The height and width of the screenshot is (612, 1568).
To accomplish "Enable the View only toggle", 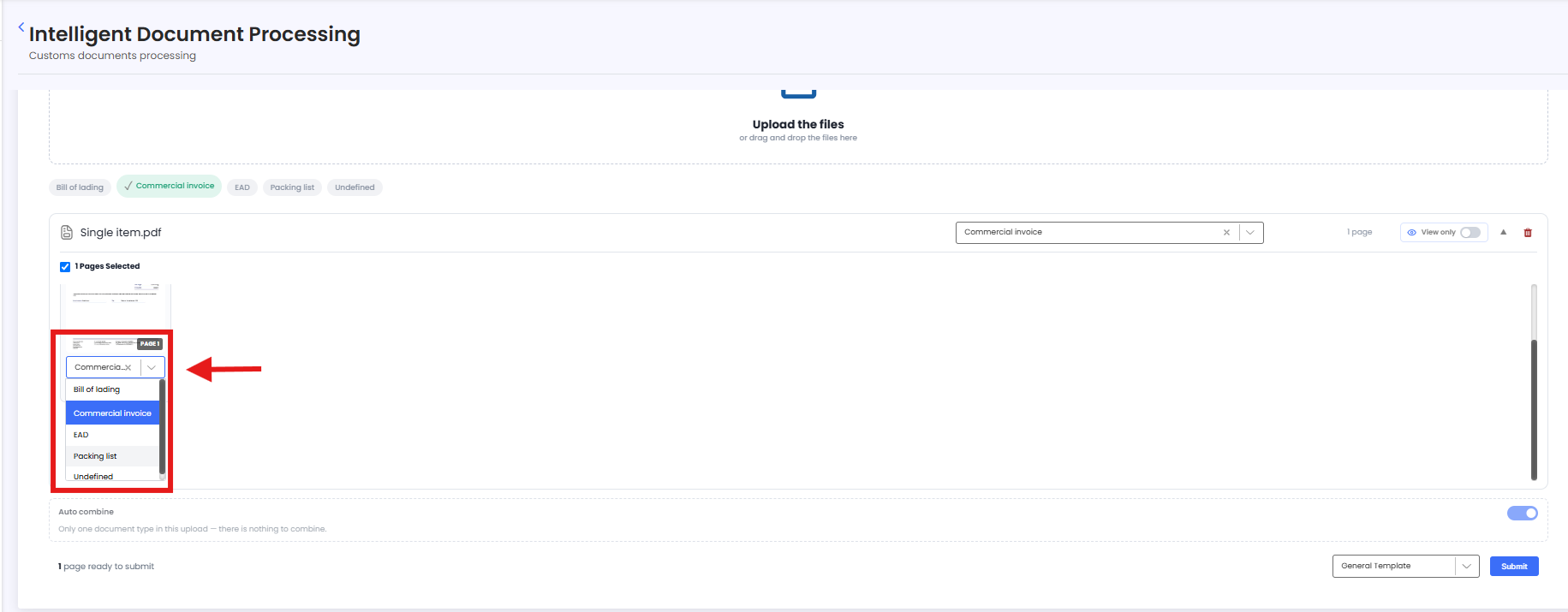I will coord(1470,232).
